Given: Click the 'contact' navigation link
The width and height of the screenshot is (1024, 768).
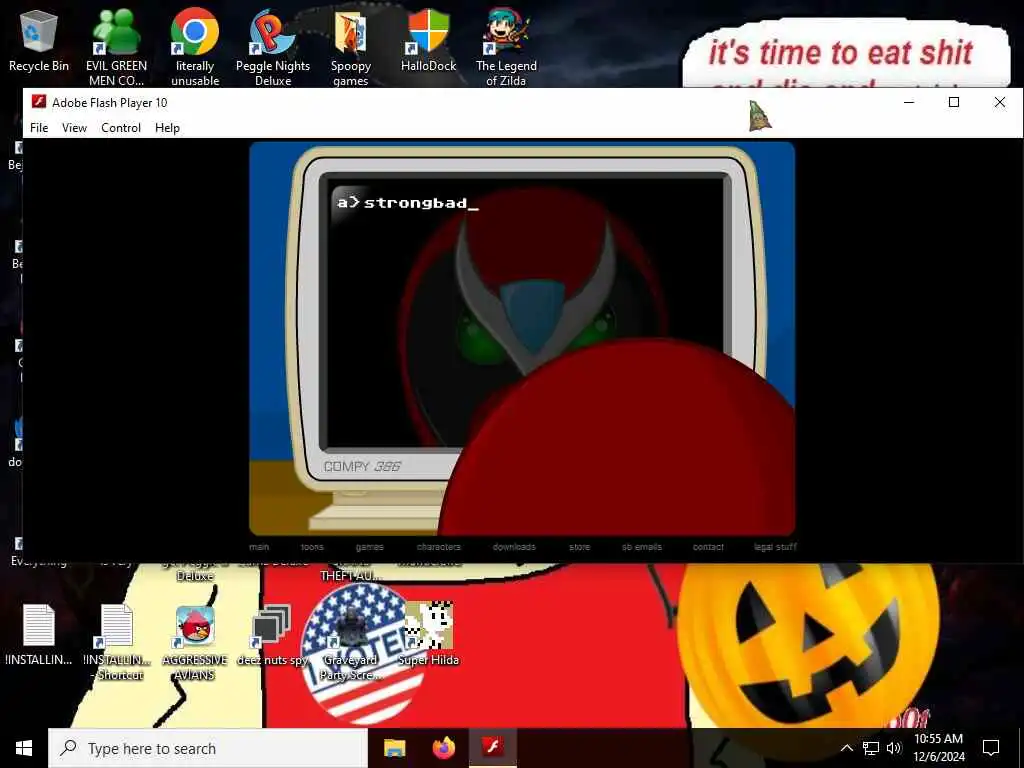Looking at the screenshot, I should pos(708,547).
